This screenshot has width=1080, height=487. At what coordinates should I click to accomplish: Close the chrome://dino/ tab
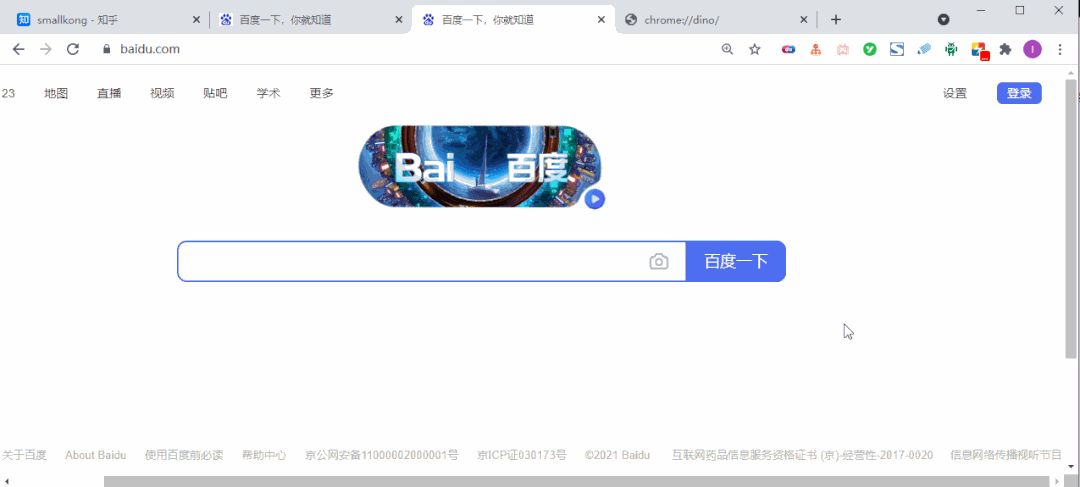pyautogui.click(x=804, y=20)
